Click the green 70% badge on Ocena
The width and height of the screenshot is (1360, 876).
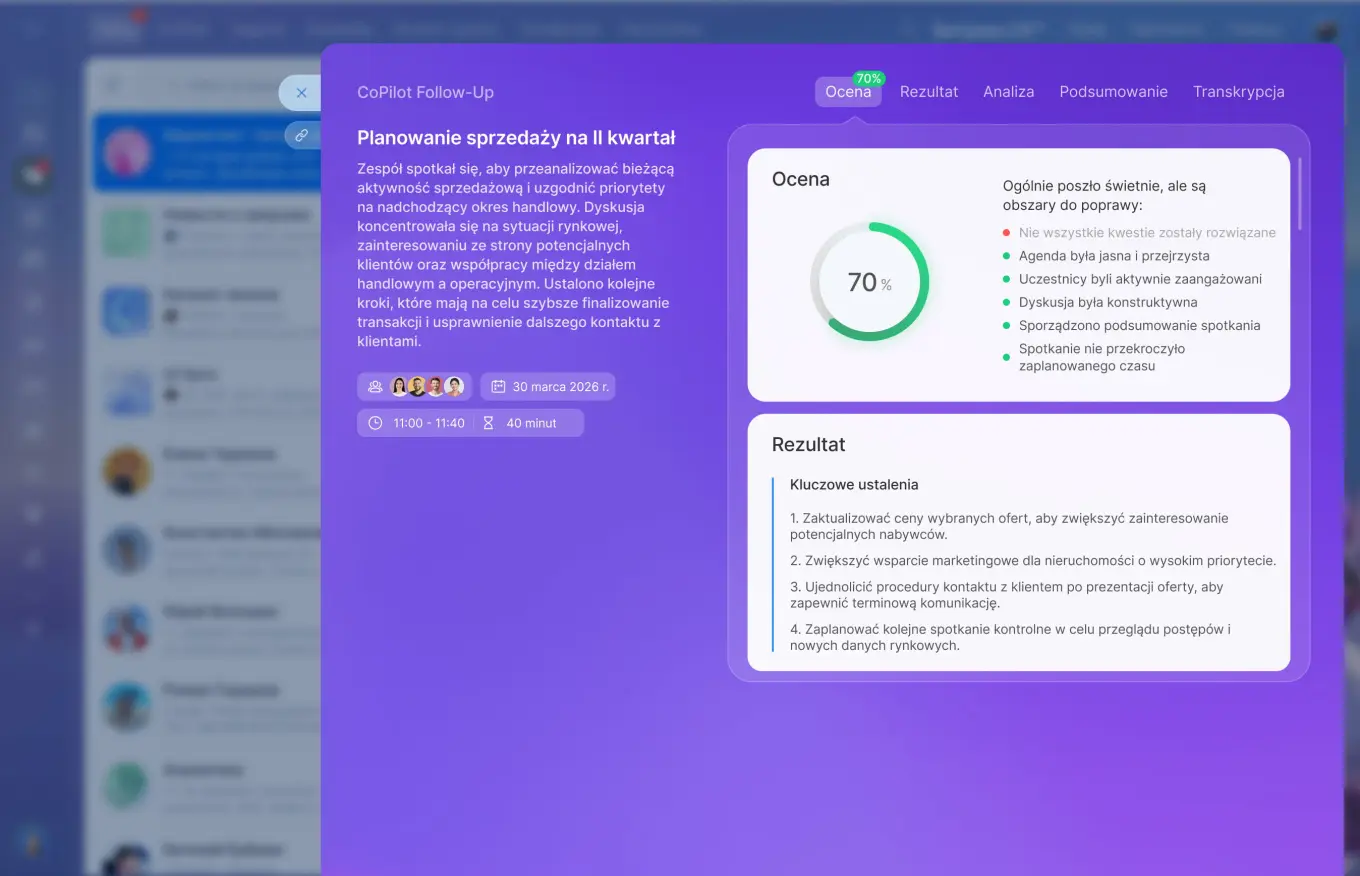point(868,78)
